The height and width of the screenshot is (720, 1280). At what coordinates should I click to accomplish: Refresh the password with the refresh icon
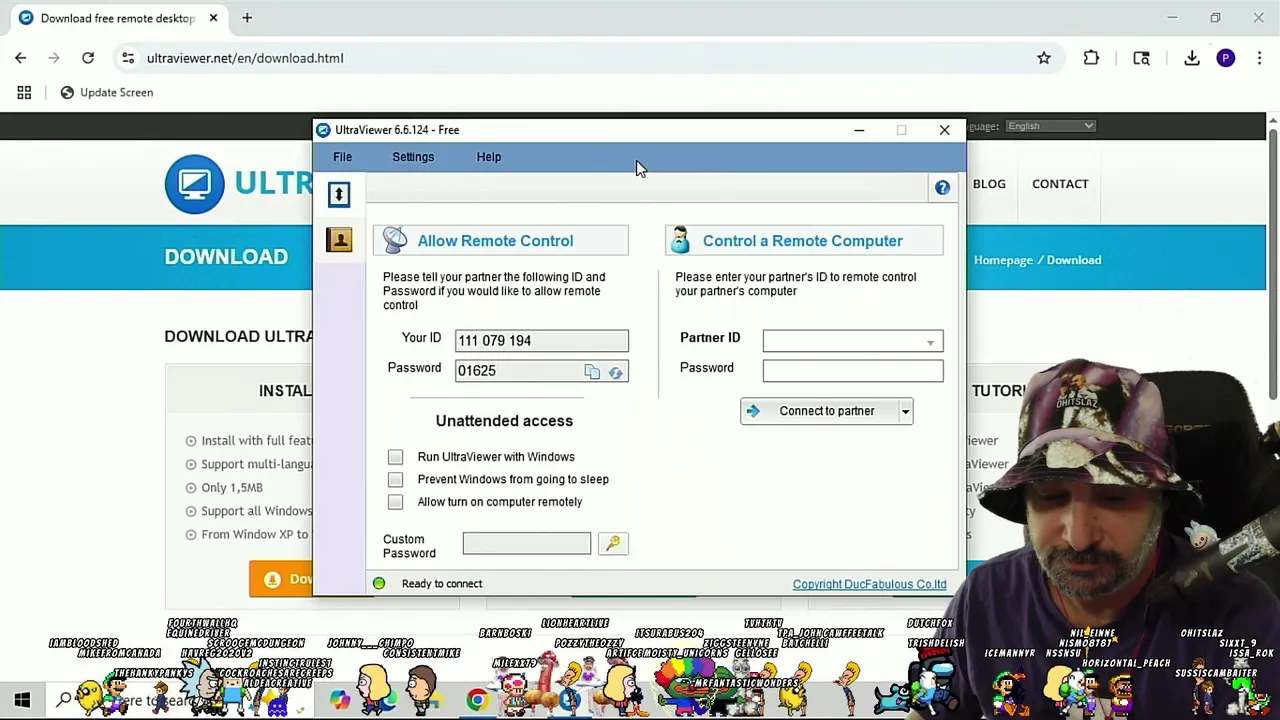pos(615,372)
